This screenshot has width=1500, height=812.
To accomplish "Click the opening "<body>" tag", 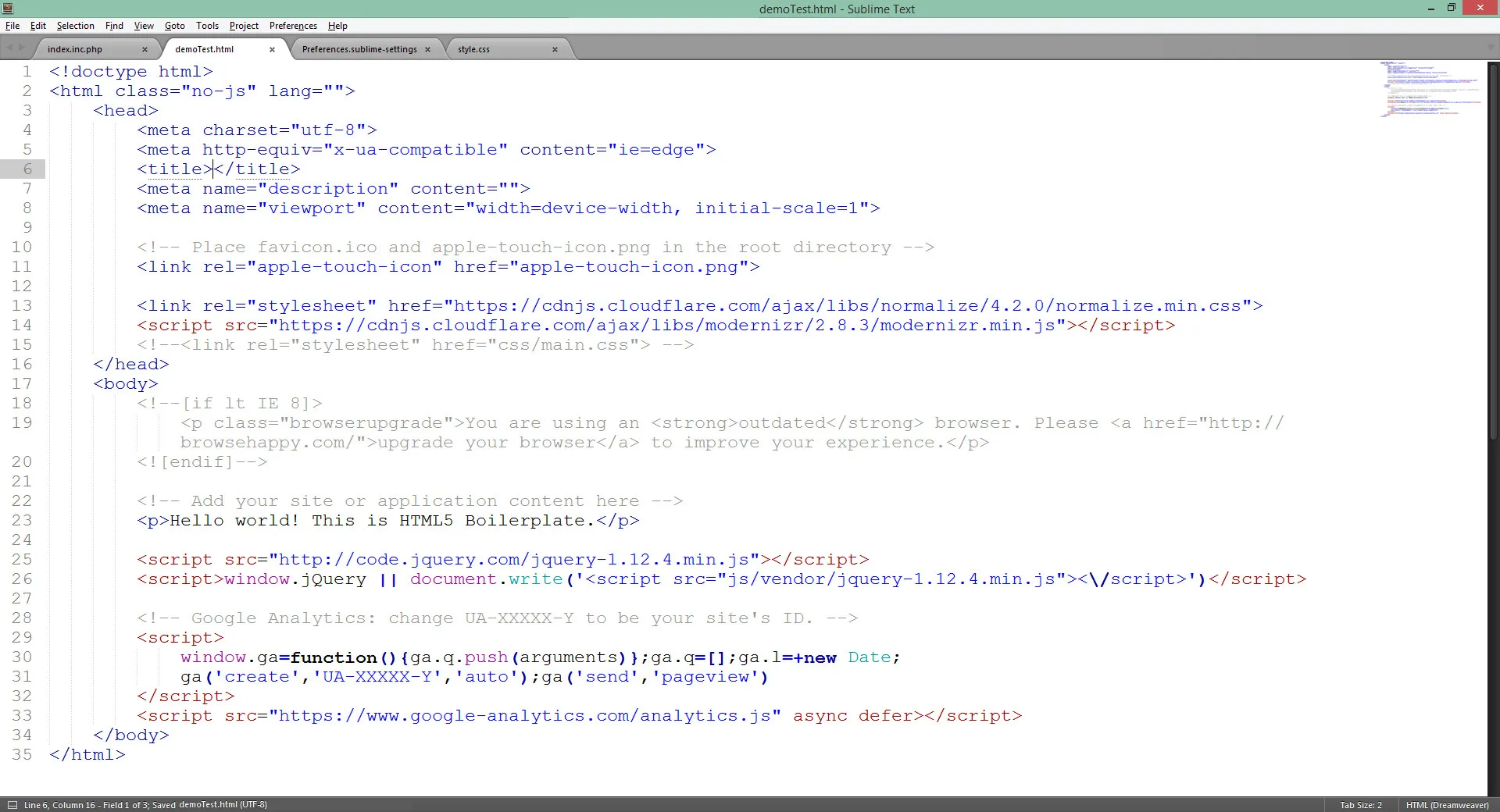I will click(x=126, y=384).
